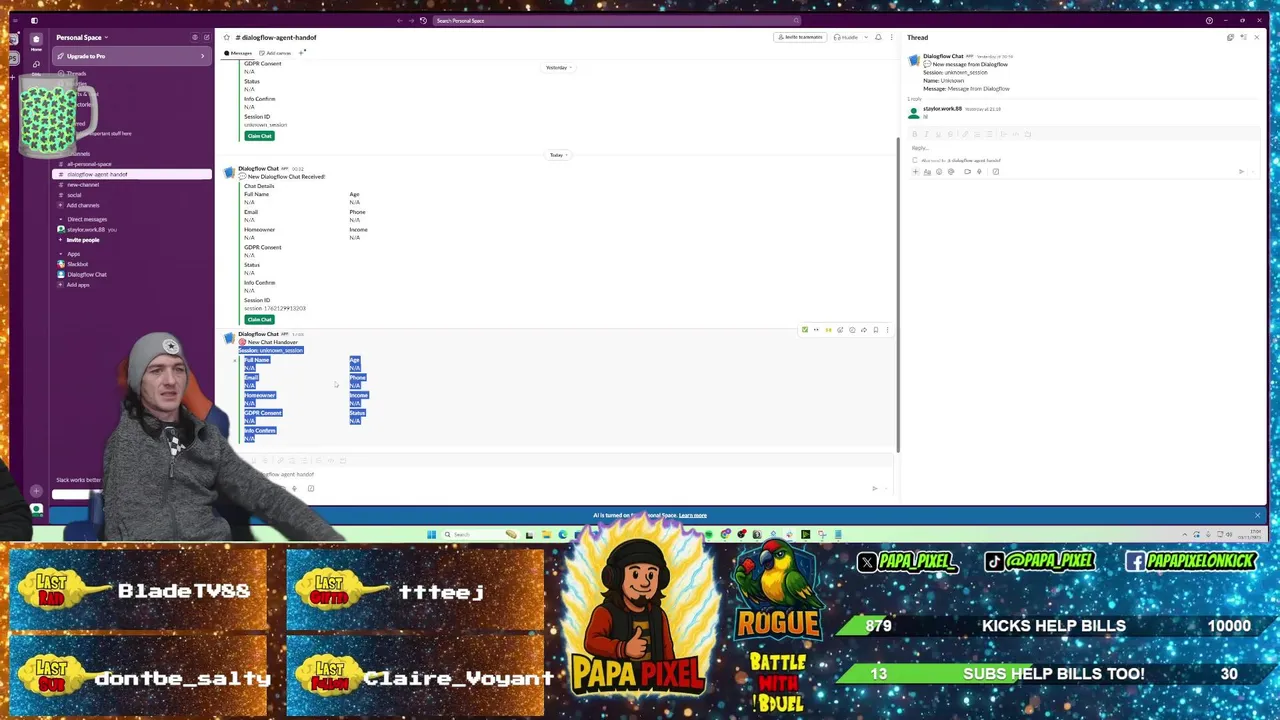Click the thread Reply text field
Screen dimensions: 1280x720
pyautogui.click(x=1080, y=148)
